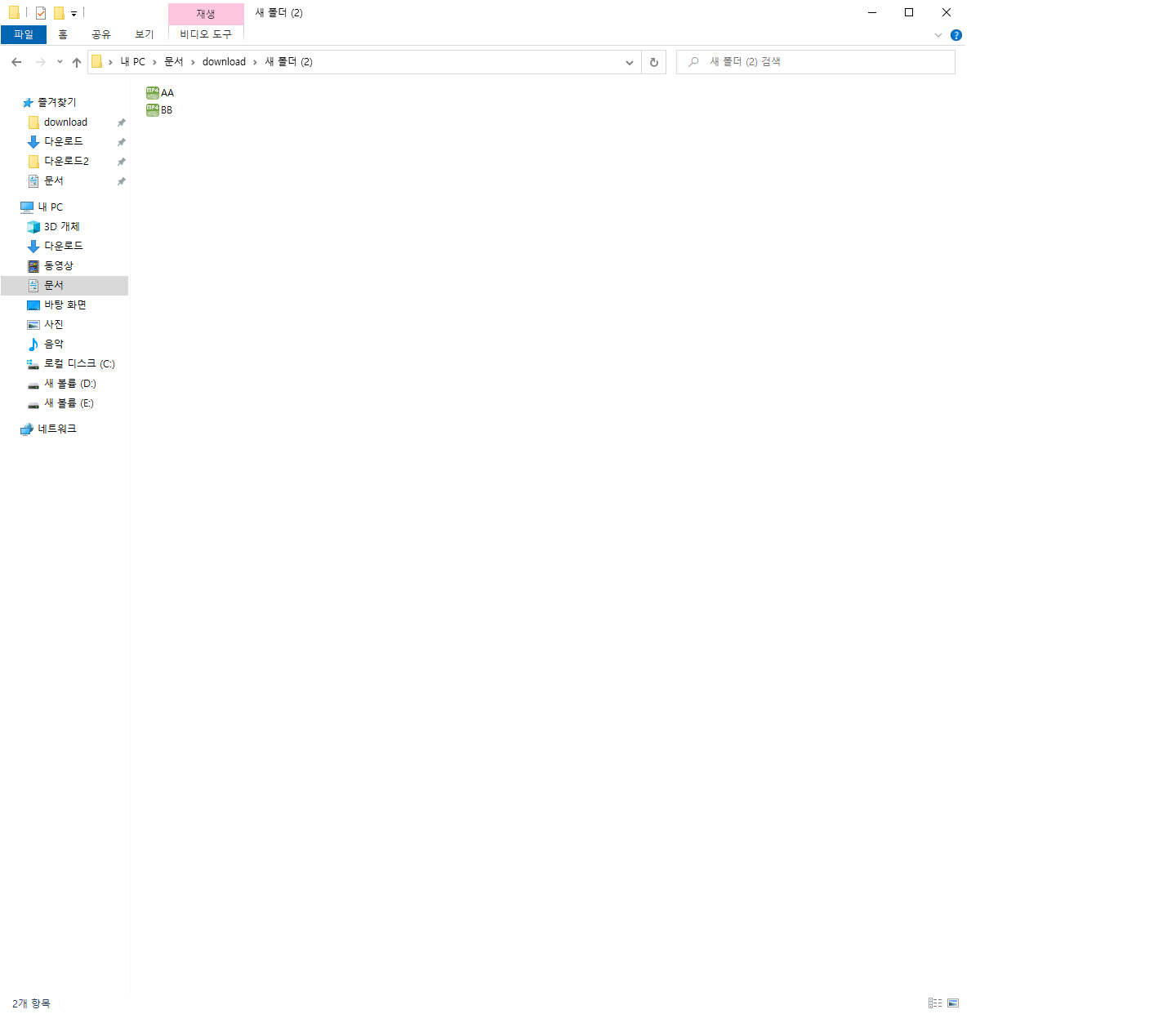Go back to the previous folder
Screen dimensions: 1176x1014
[16, 61]
